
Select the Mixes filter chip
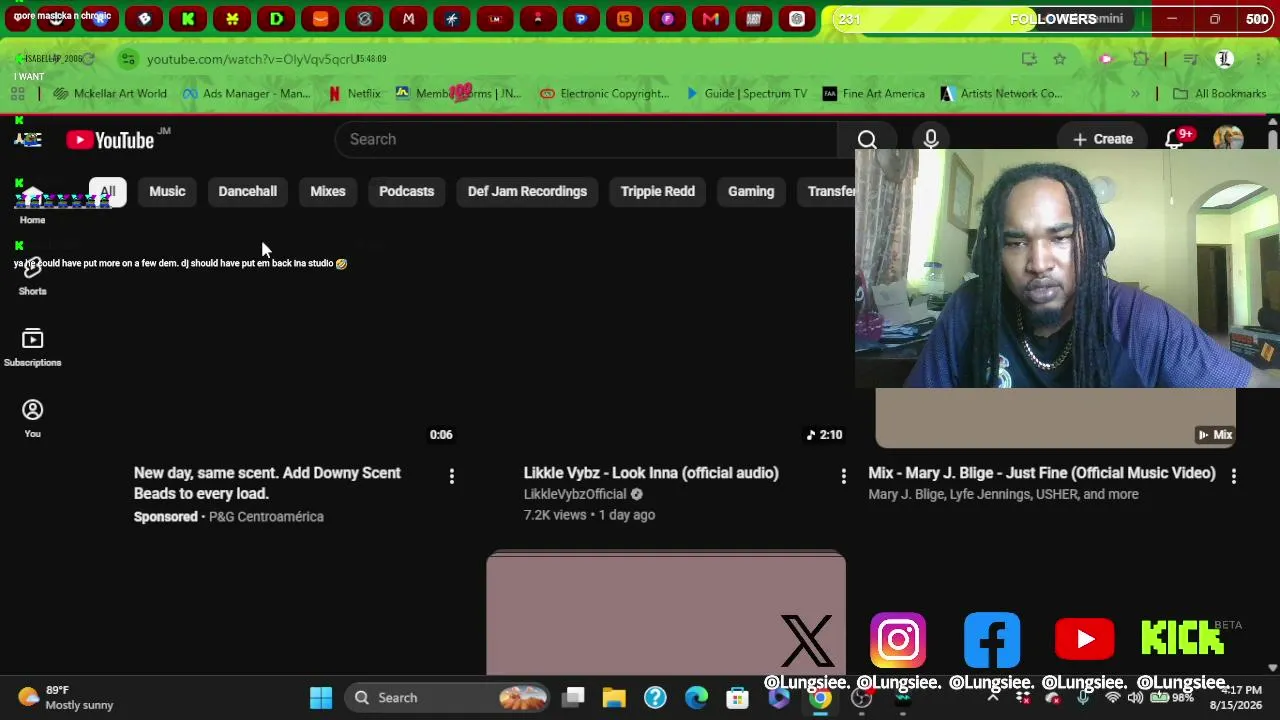coord(328,191)
